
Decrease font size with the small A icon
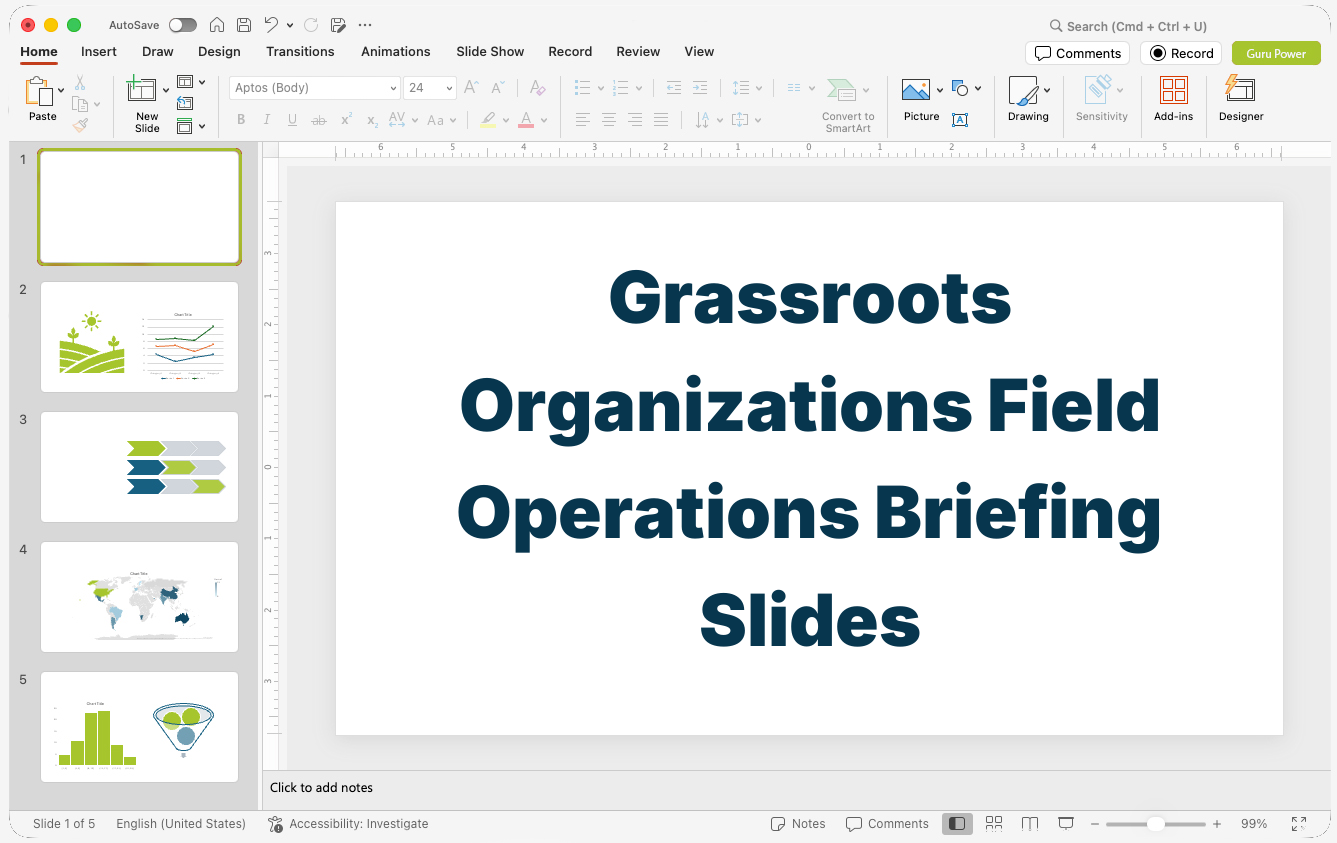click(x=498, y=88)
